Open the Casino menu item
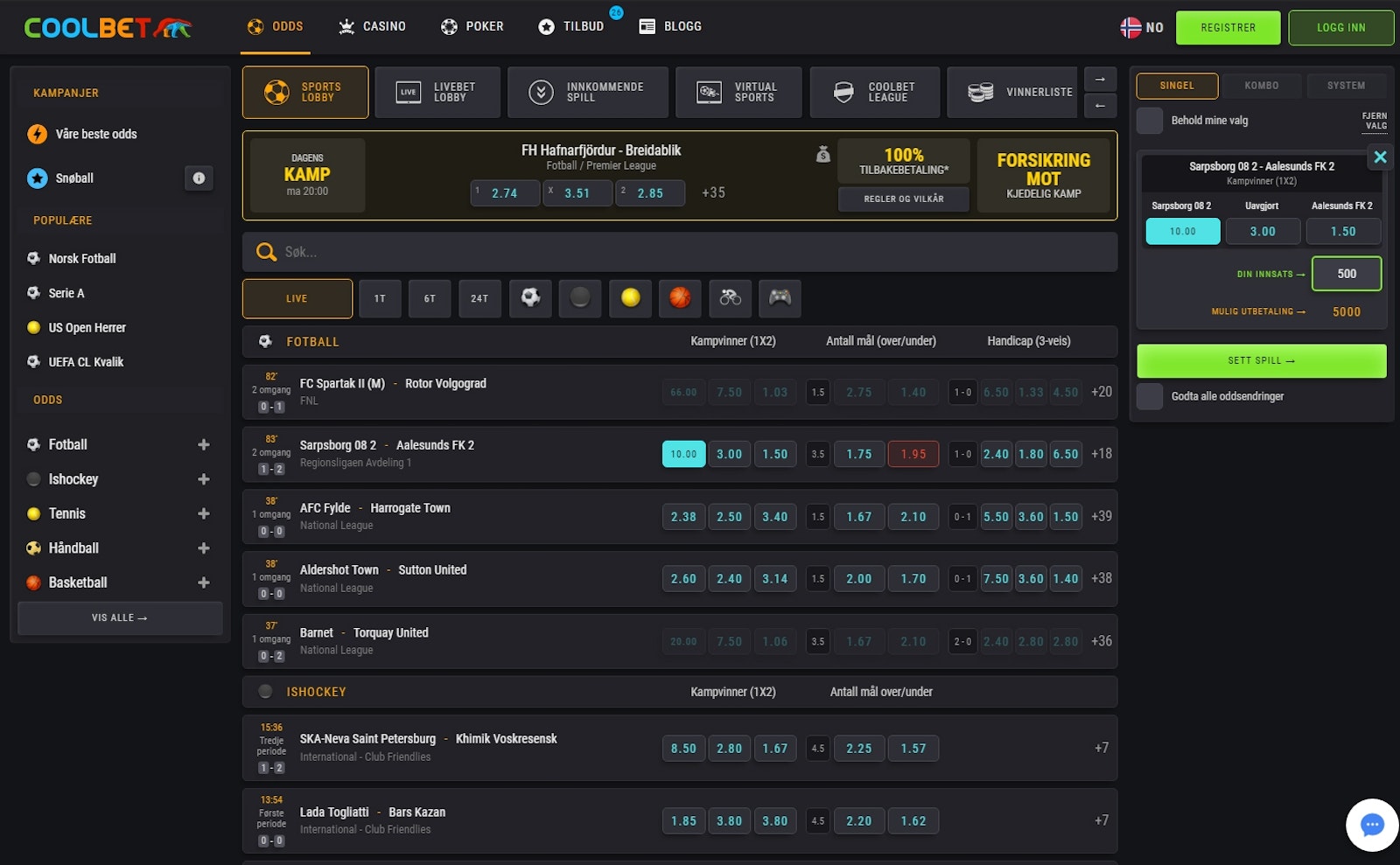 pos(372,27)
